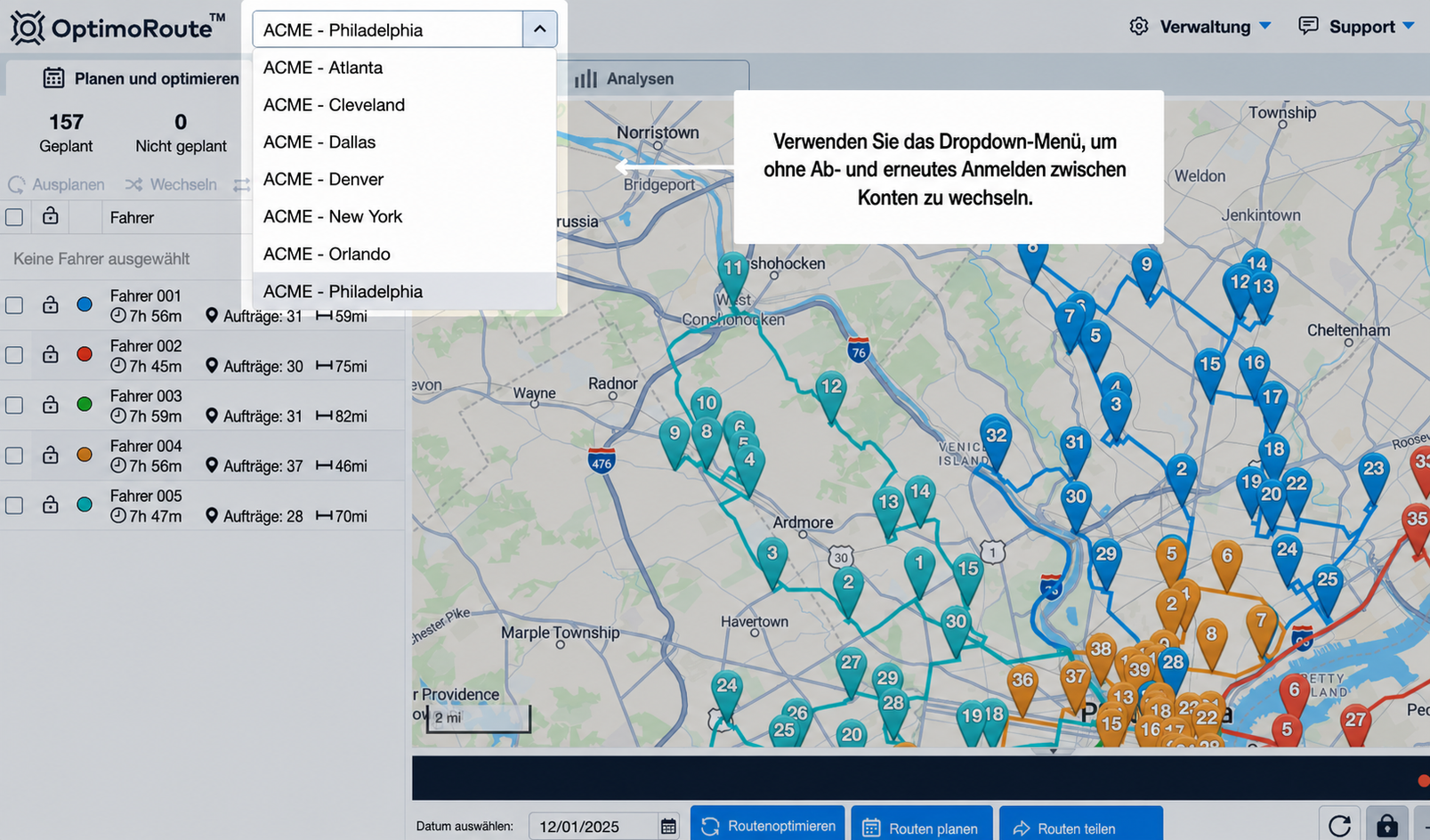Click the bottom-right lock button
Image resolution: width=1430 pixels, height=840 pixels.
click(1386, 826)
